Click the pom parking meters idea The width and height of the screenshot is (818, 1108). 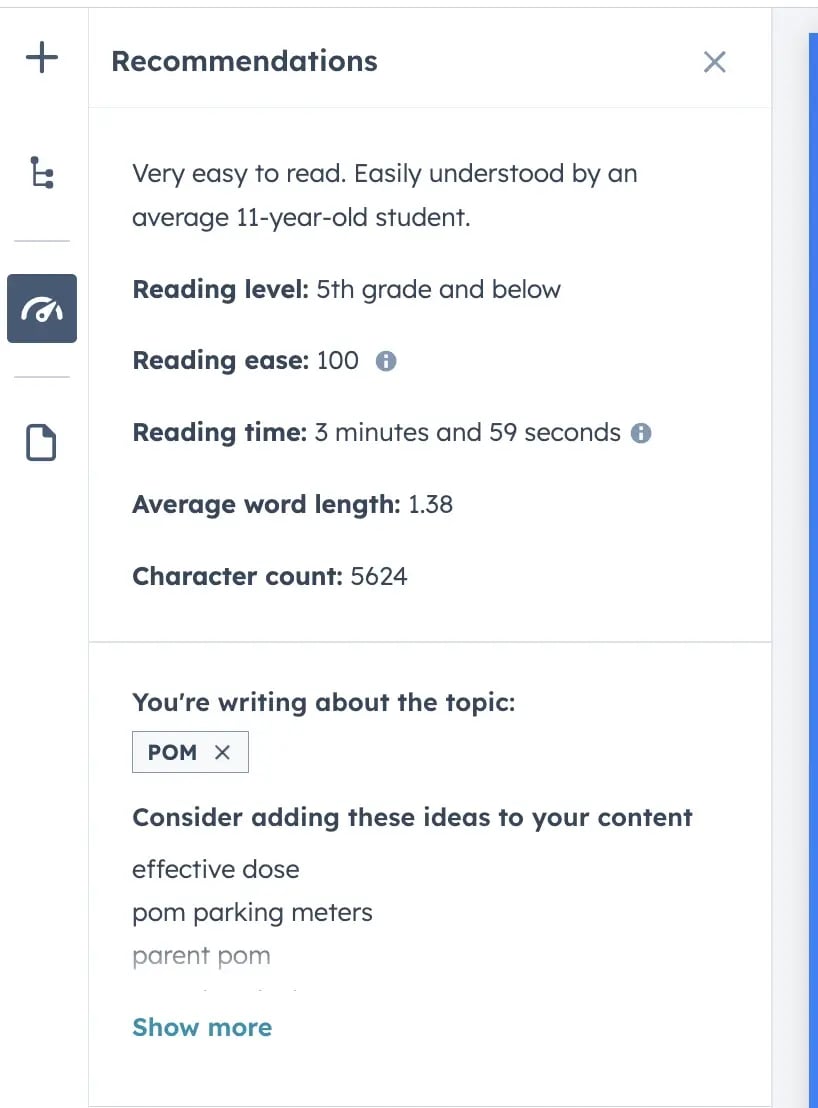click(x=252, y=912)
